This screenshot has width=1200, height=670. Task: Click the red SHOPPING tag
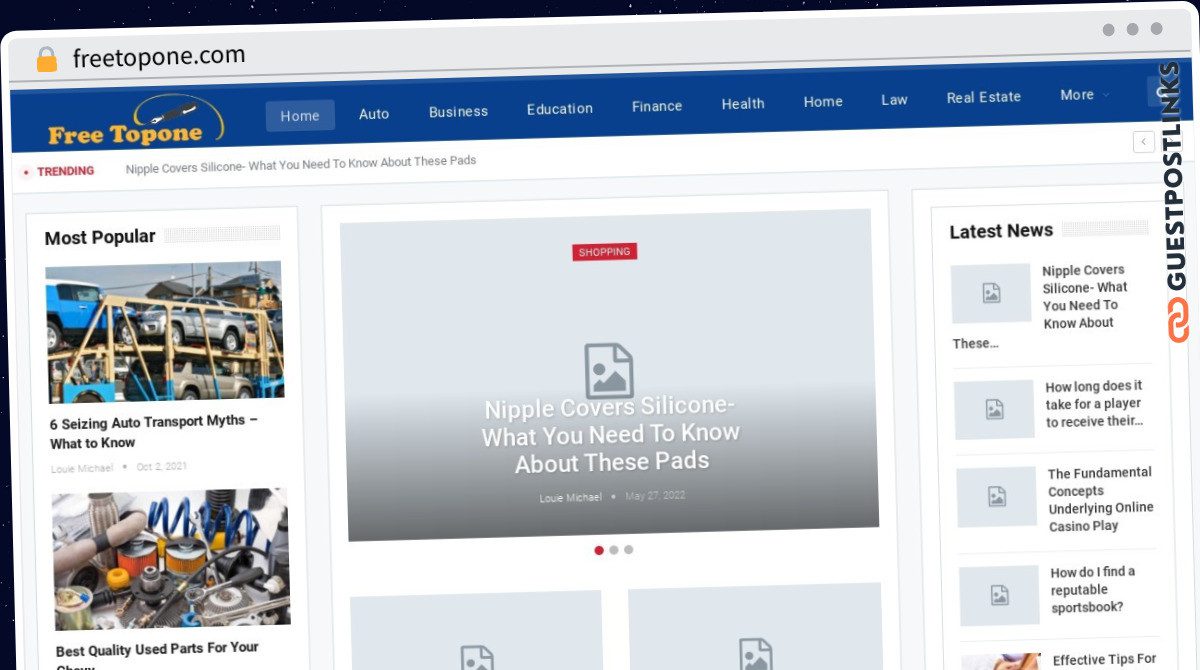click(x=605, y=252)
